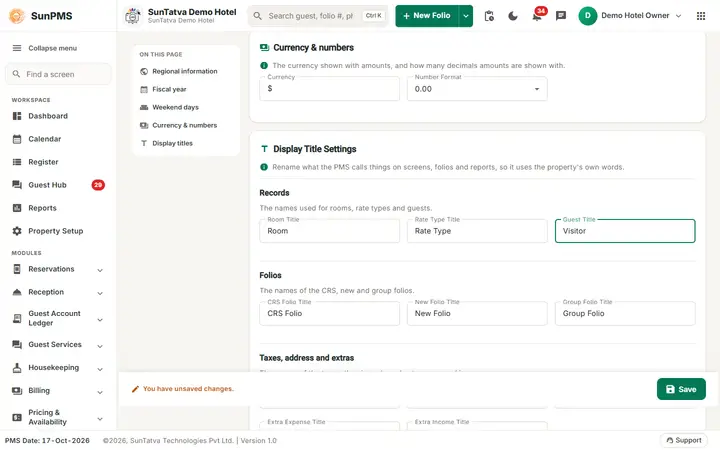Click the Housekeeping module icon
720x450 pixels.
pos(17,367)
